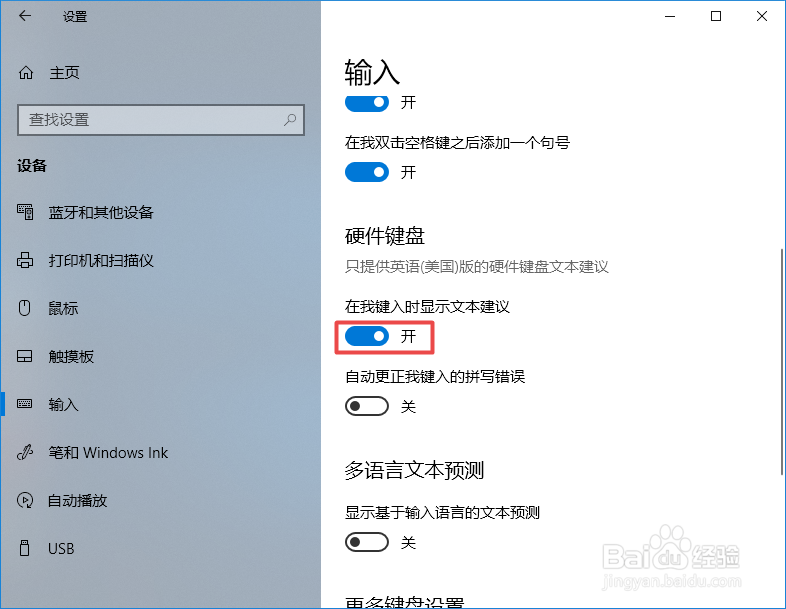Click the vertical scrollbar thumb
786x609 pixels.
(782, 361)
